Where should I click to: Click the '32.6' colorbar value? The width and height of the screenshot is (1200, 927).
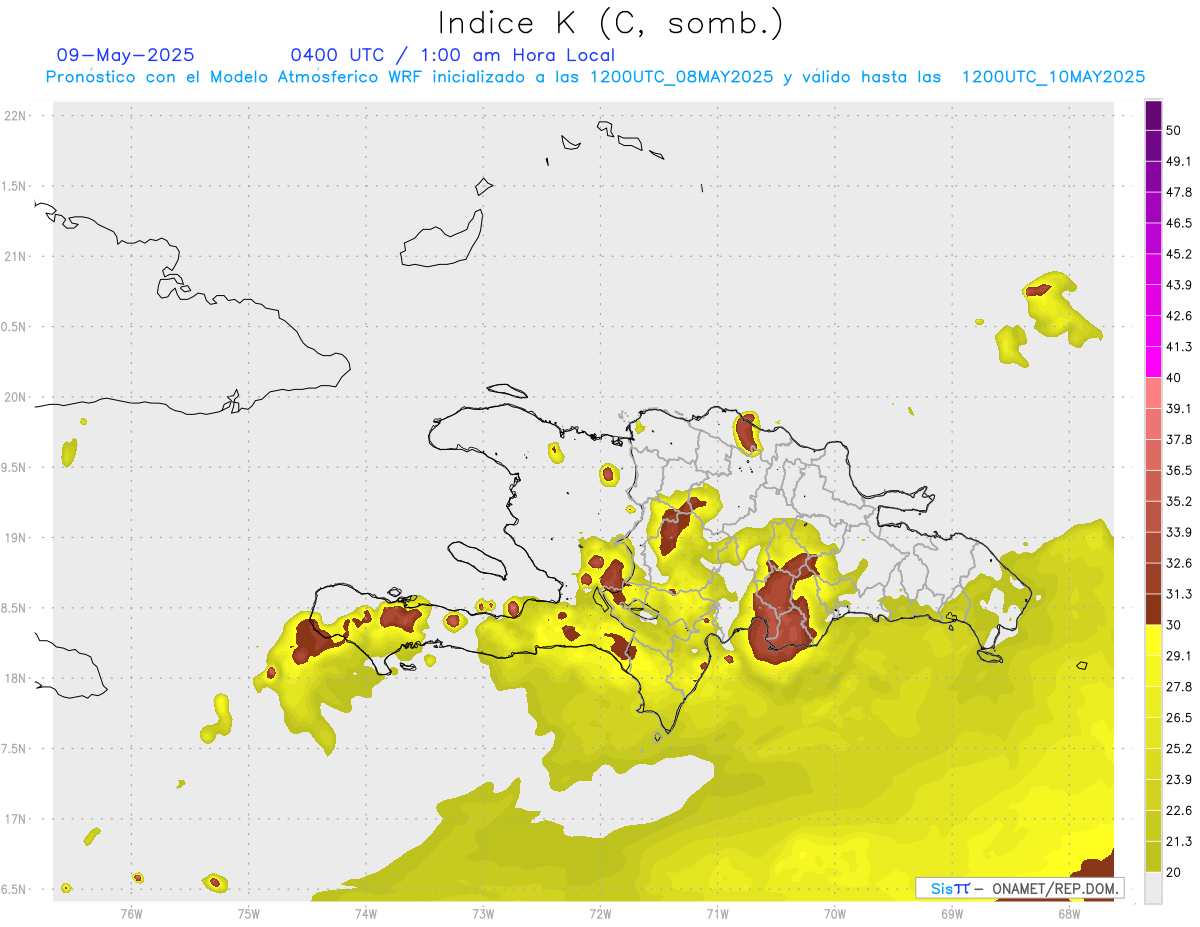click(x=1179, y=563)
